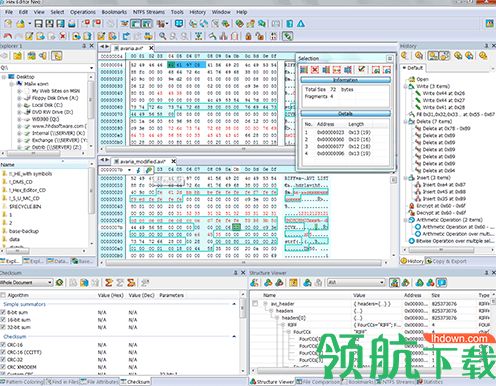
Task: Open the Whole Document dropdown in Checksum
Action: 50,283
